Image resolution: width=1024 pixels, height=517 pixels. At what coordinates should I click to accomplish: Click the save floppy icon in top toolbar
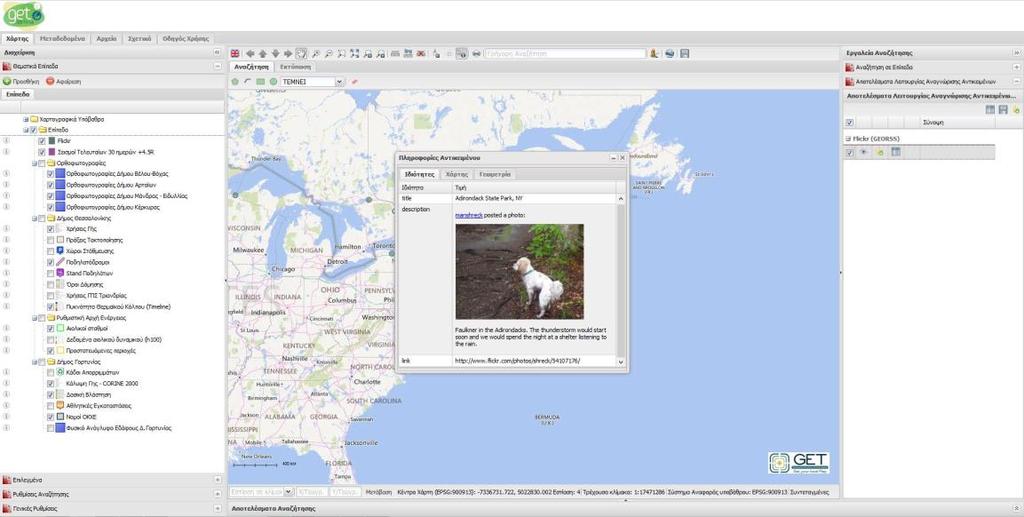pyautogui.click(x=684, y=54)
